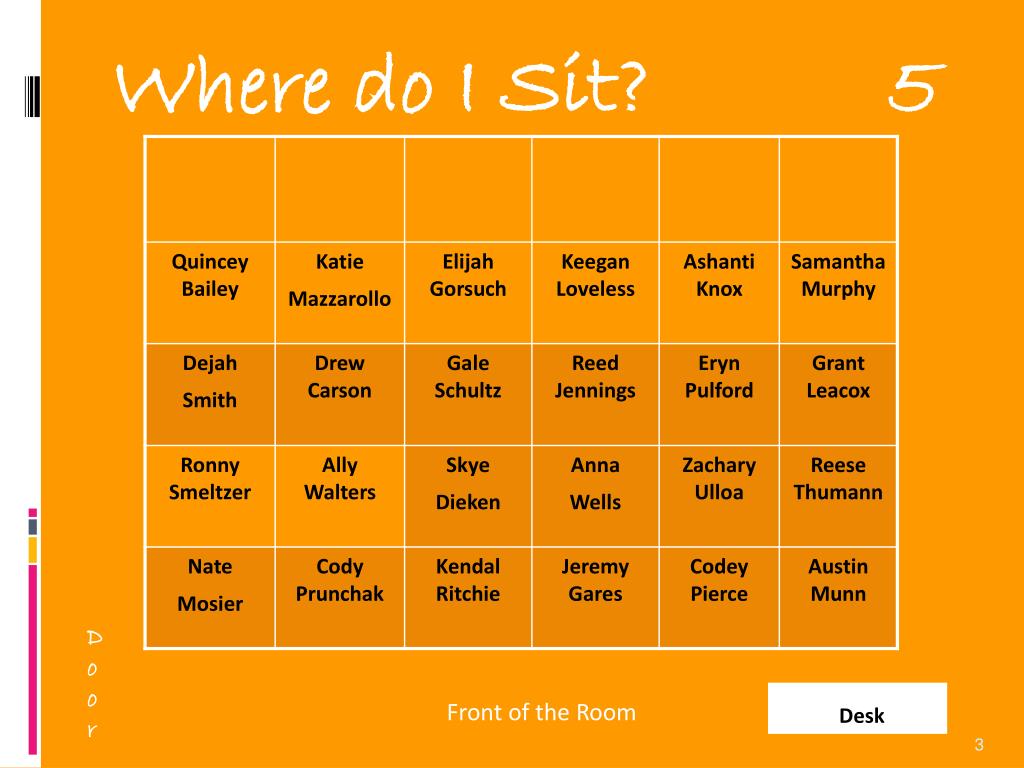Select the Nate Mosier seat
Viewport: 1024px width, 768px height.
coord(210,598)
